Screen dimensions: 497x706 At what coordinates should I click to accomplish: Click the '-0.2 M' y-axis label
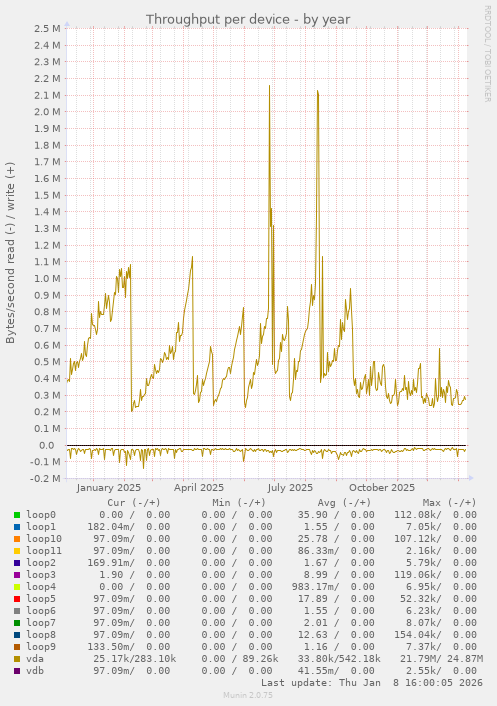(45, 479)
